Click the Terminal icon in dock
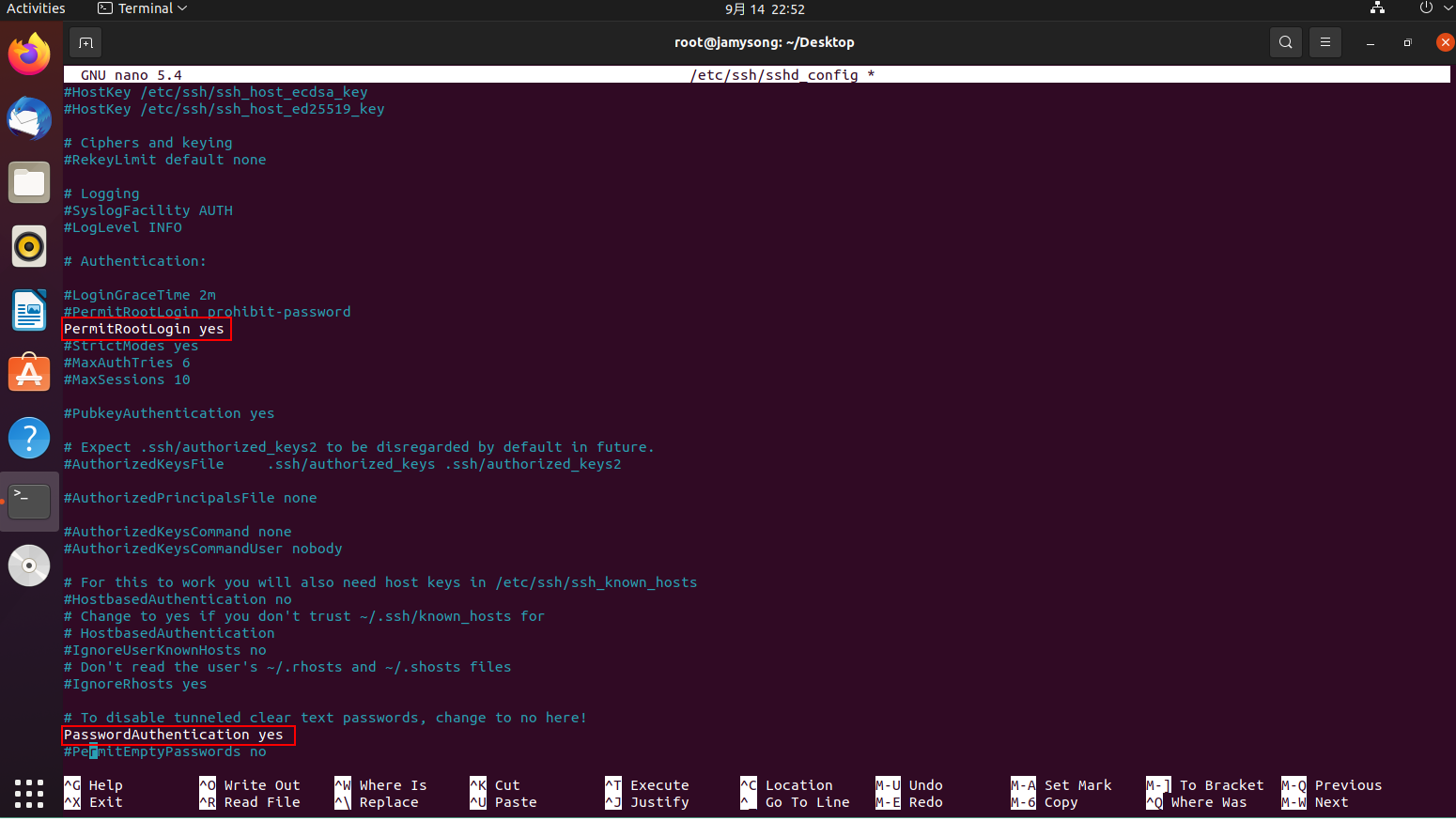This screenshot has width=1456, height=821. click(x=29, y=502)
